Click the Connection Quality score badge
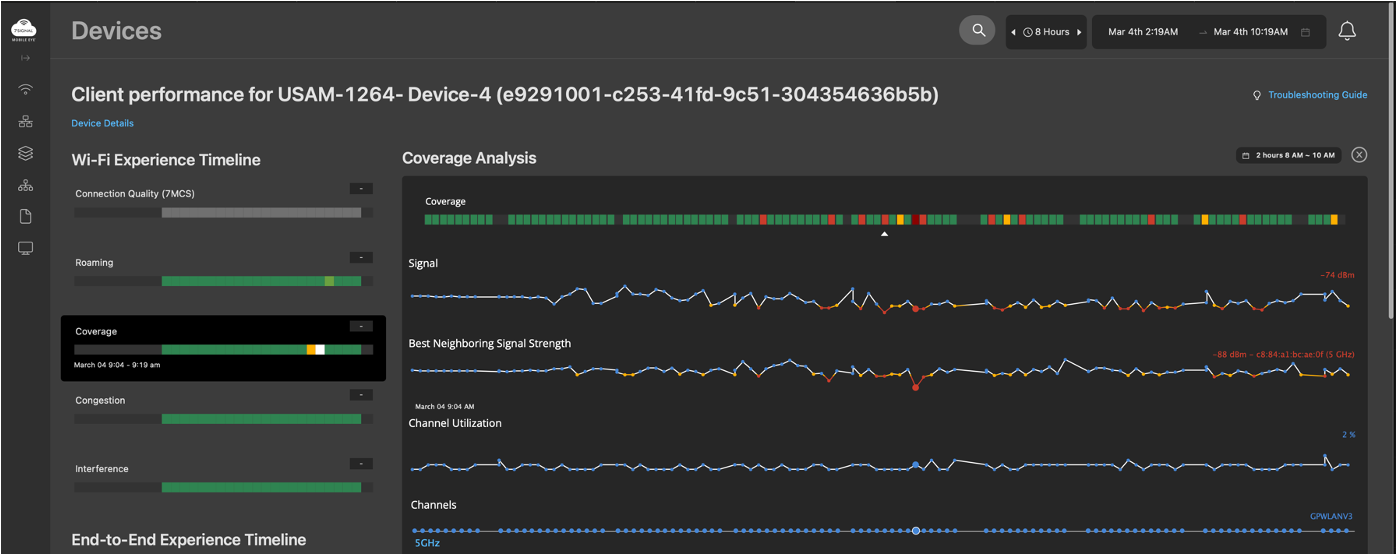Screen dimensions: 1396x554 tap(361, 188)
